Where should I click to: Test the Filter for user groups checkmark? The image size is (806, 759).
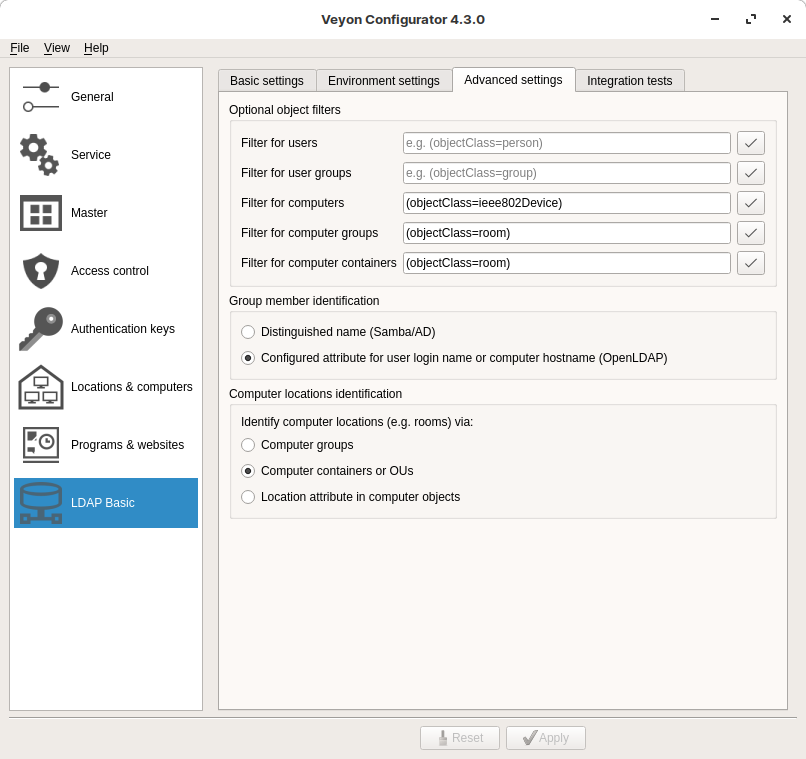pos(750,173)
